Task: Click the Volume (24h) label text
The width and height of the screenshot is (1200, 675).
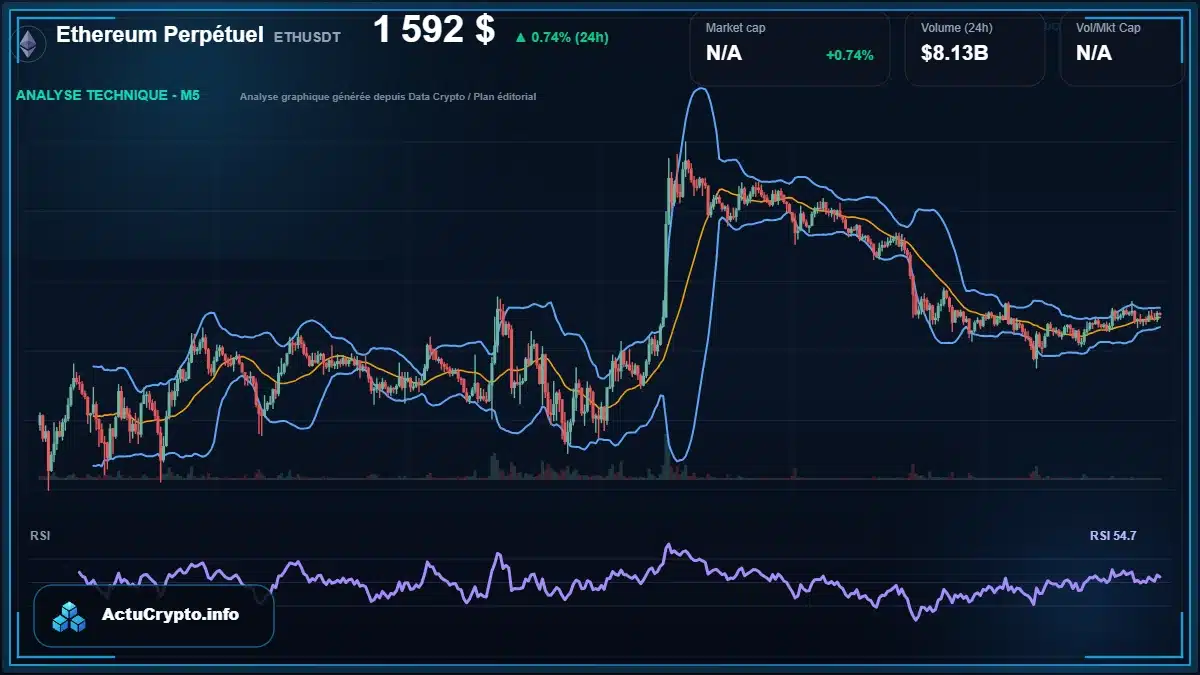Action: pos(956,28)
